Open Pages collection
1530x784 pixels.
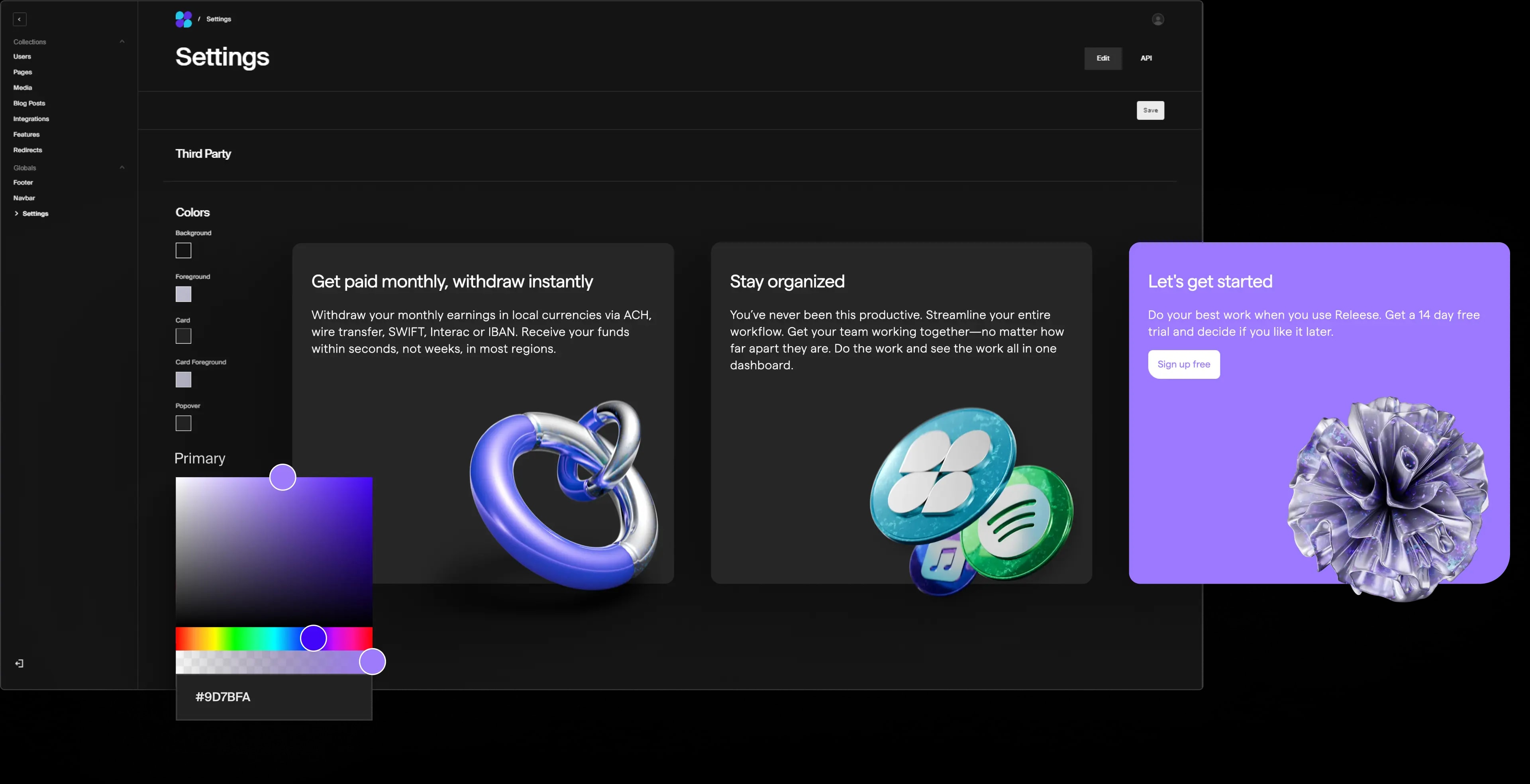[x=23, y=72]
